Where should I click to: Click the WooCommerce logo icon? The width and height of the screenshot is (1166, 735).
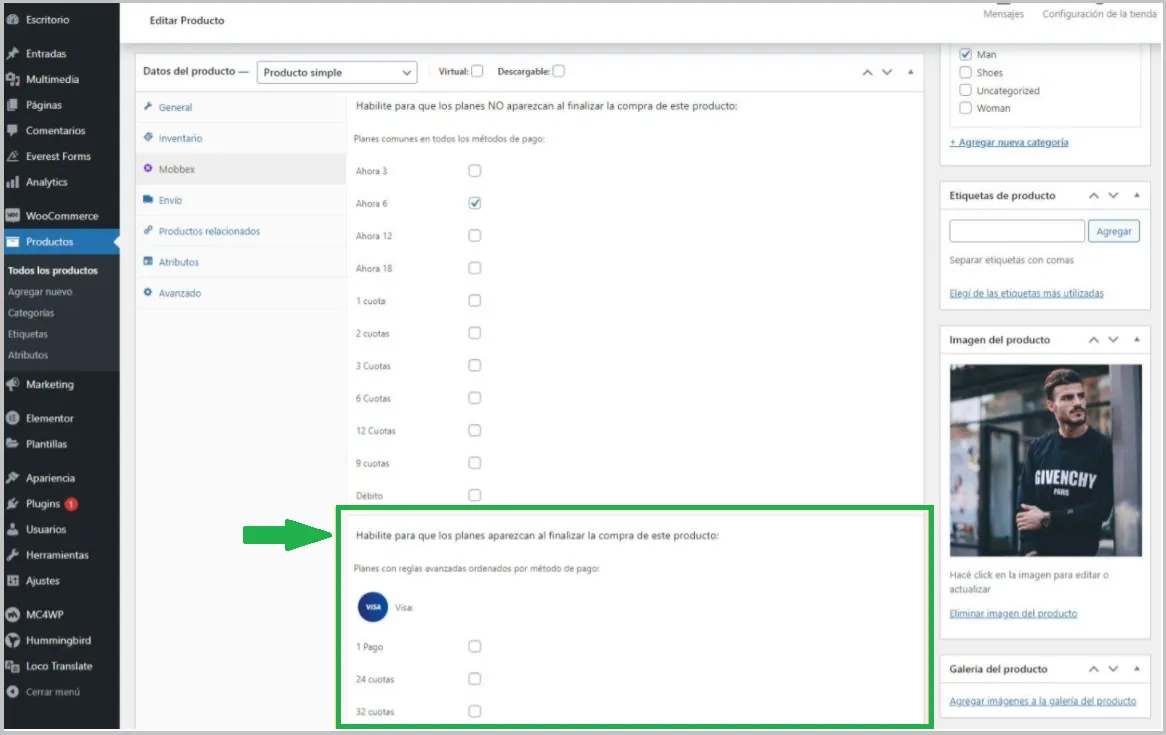click(12, 216)
